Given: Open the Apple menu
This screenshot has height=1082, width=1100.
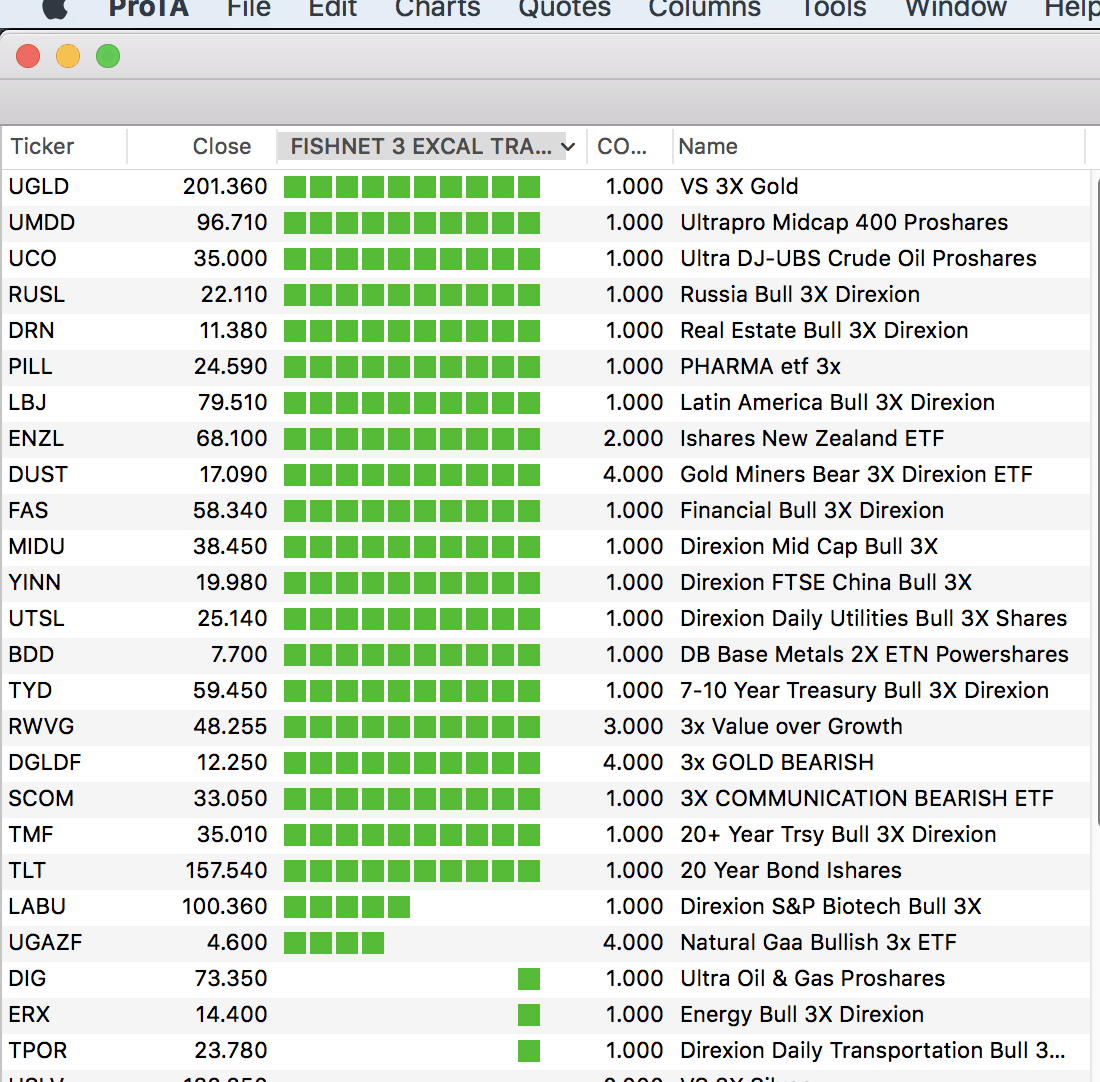Looking at the screenshot, I should [55, 8].
